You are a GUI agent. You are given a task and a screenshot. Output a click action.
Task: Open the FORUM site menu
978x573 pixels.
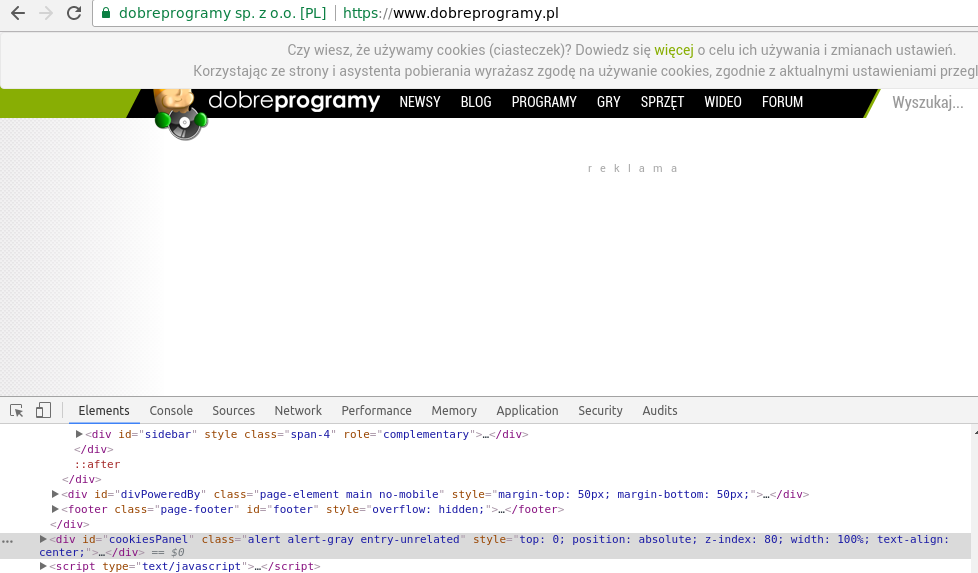(x=782, y=102)
